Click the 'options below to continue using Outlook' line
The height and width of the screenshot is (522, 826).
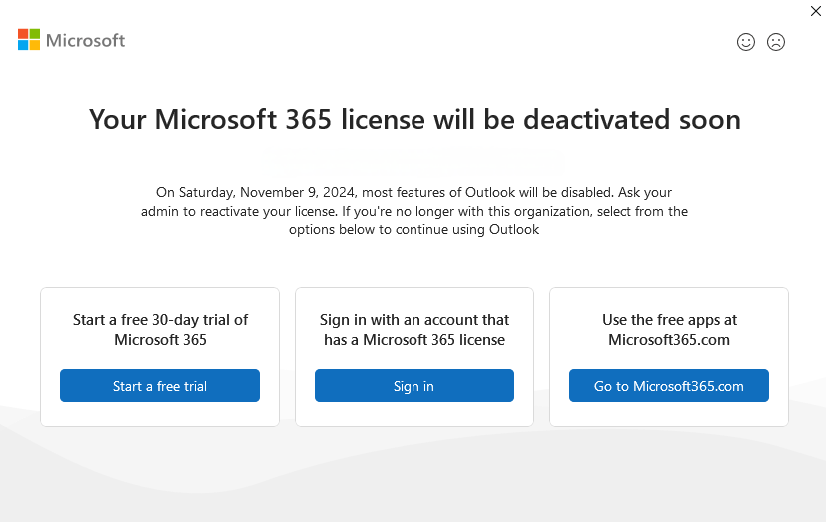tap(414, 230)
